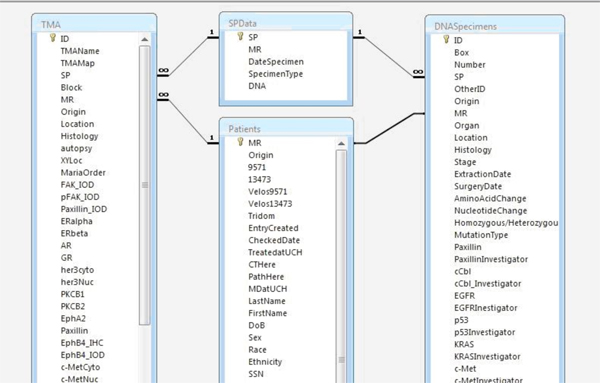This screenshot has width=600, height=383.
Task: Select the 9571 field in Patients
Action: (x=257, y=168)
